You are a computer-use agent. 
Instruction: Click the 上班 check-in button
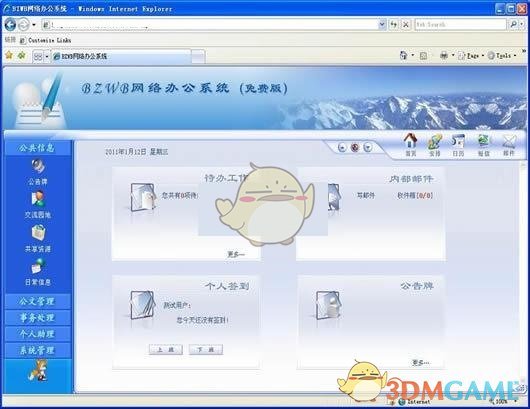coord(166,350)
